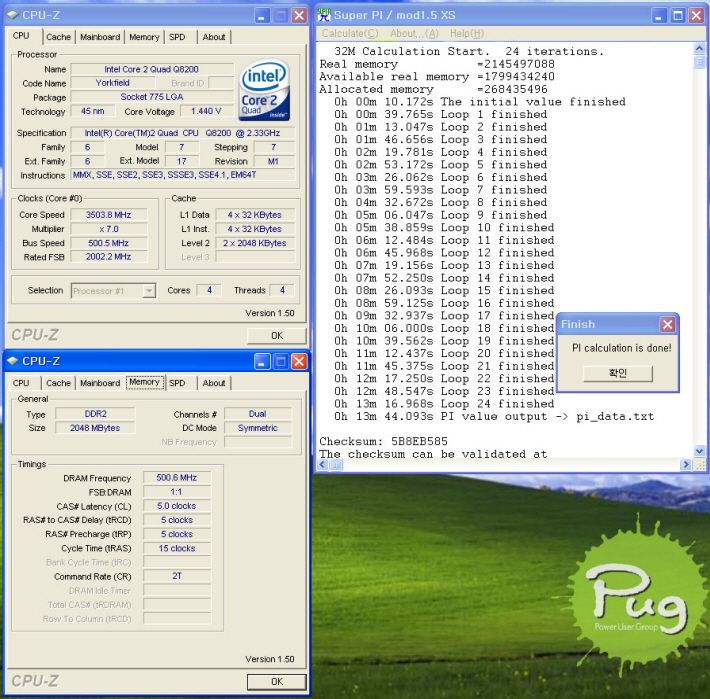Click the Command Rate value 2T

coord(177,576)
